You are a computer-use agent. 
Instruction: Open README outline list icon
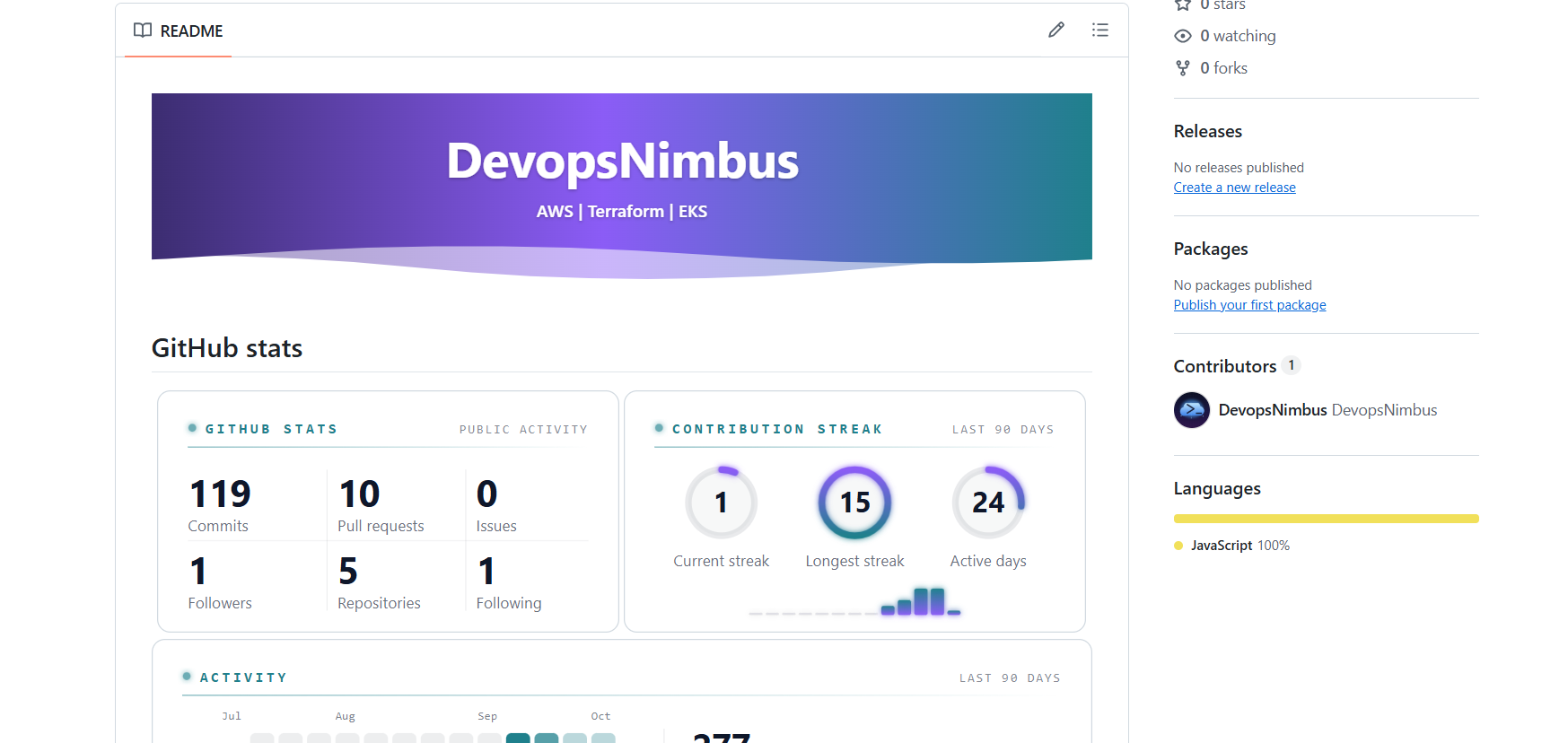pyautogui.click(x=1100, y=31)
